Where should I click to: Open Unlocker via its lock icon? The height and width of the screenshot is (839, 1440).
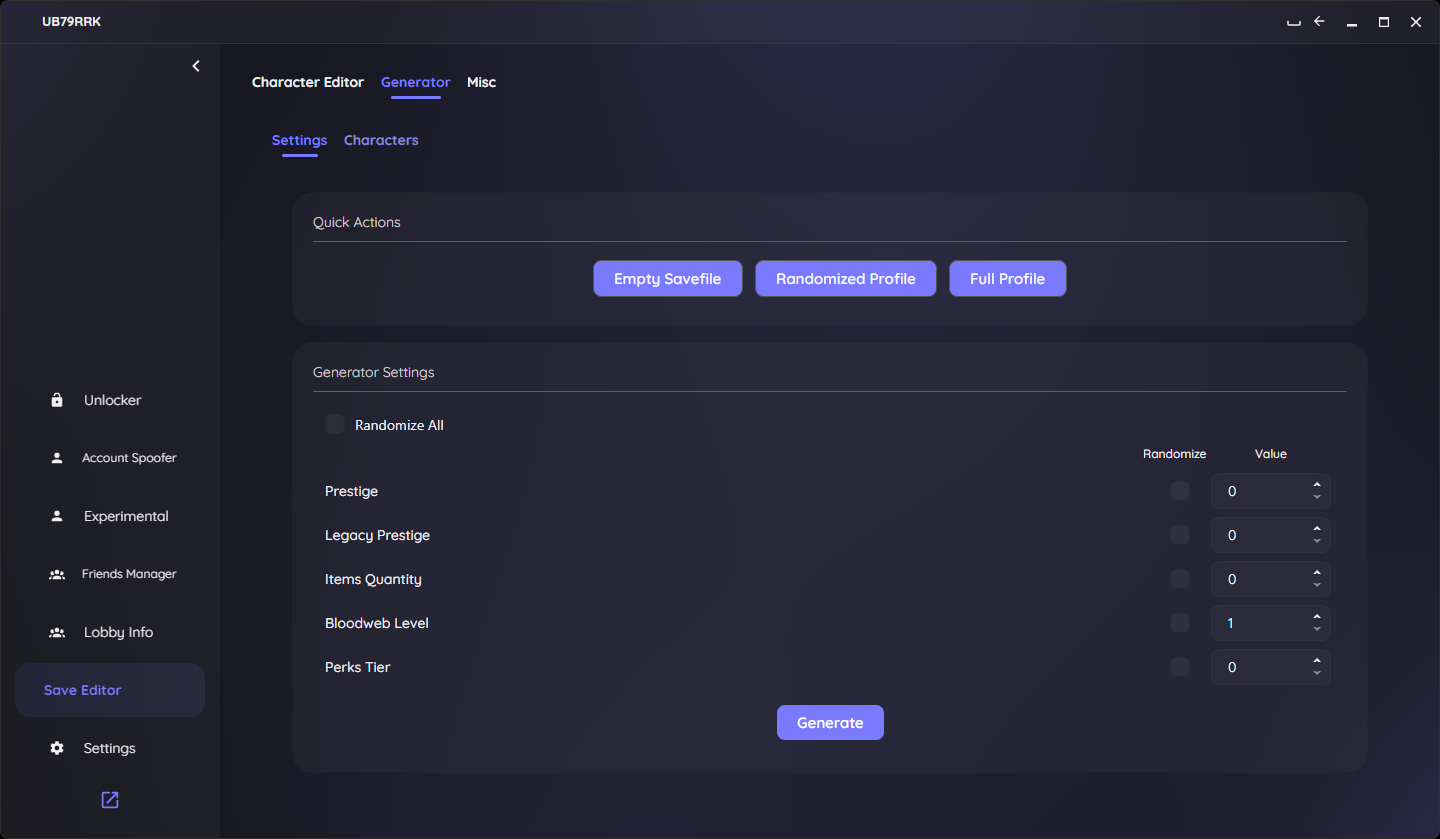point(57,400)
